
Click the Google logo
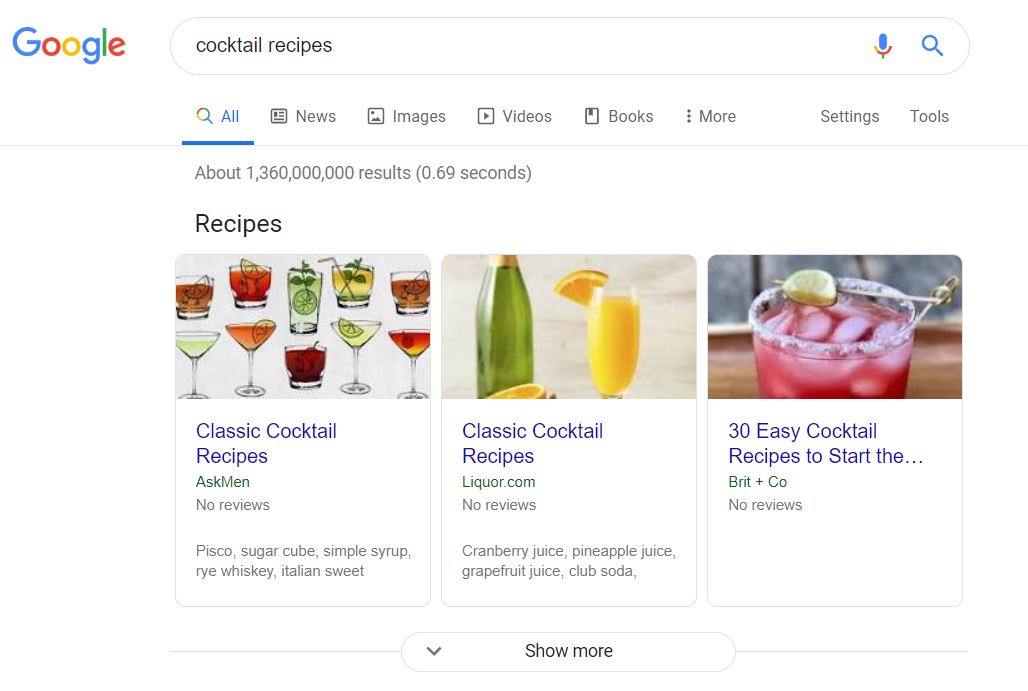tap(69, 45)
